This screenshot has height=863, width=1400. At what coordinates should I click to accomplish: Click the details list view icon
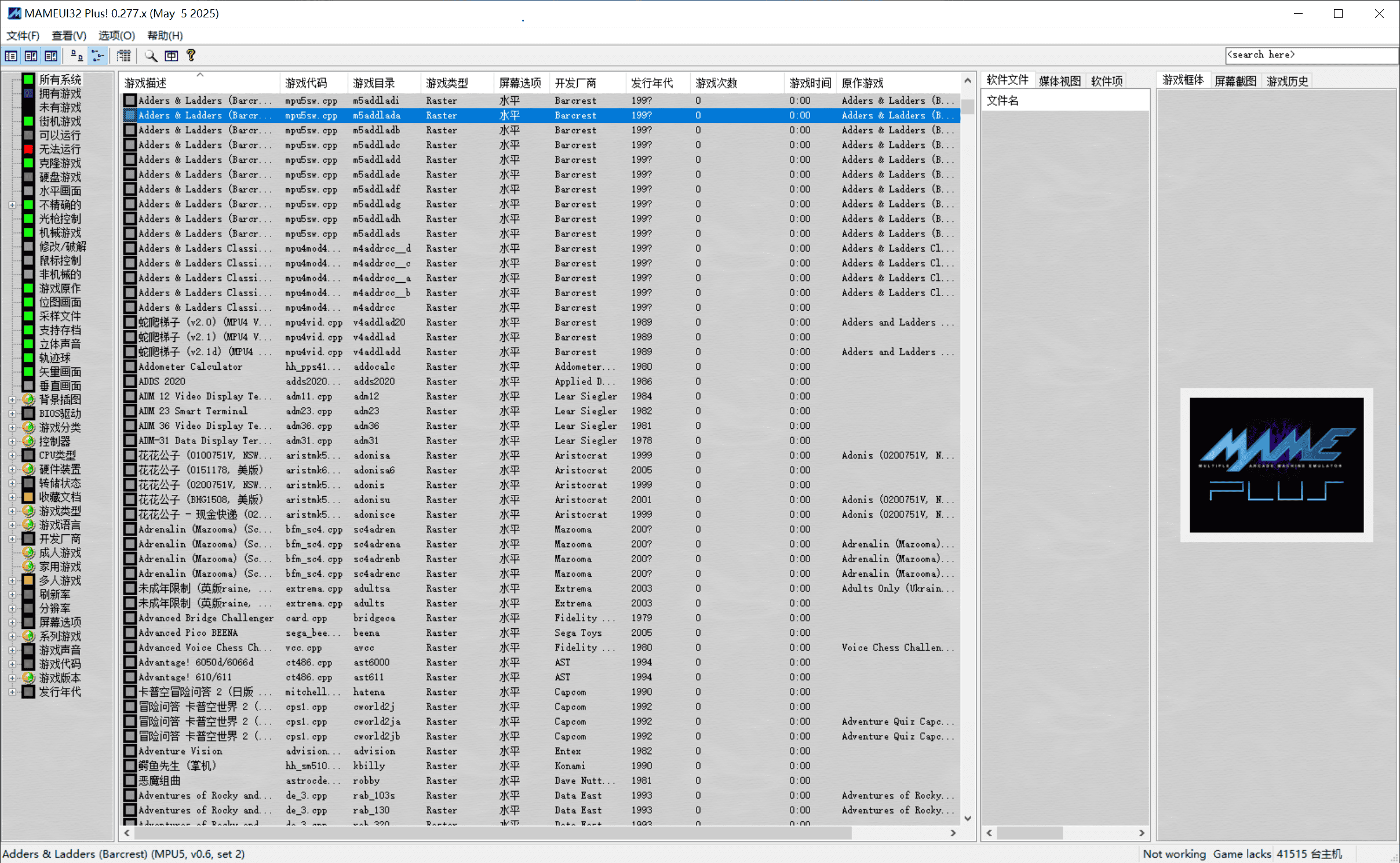coord(123,56)
